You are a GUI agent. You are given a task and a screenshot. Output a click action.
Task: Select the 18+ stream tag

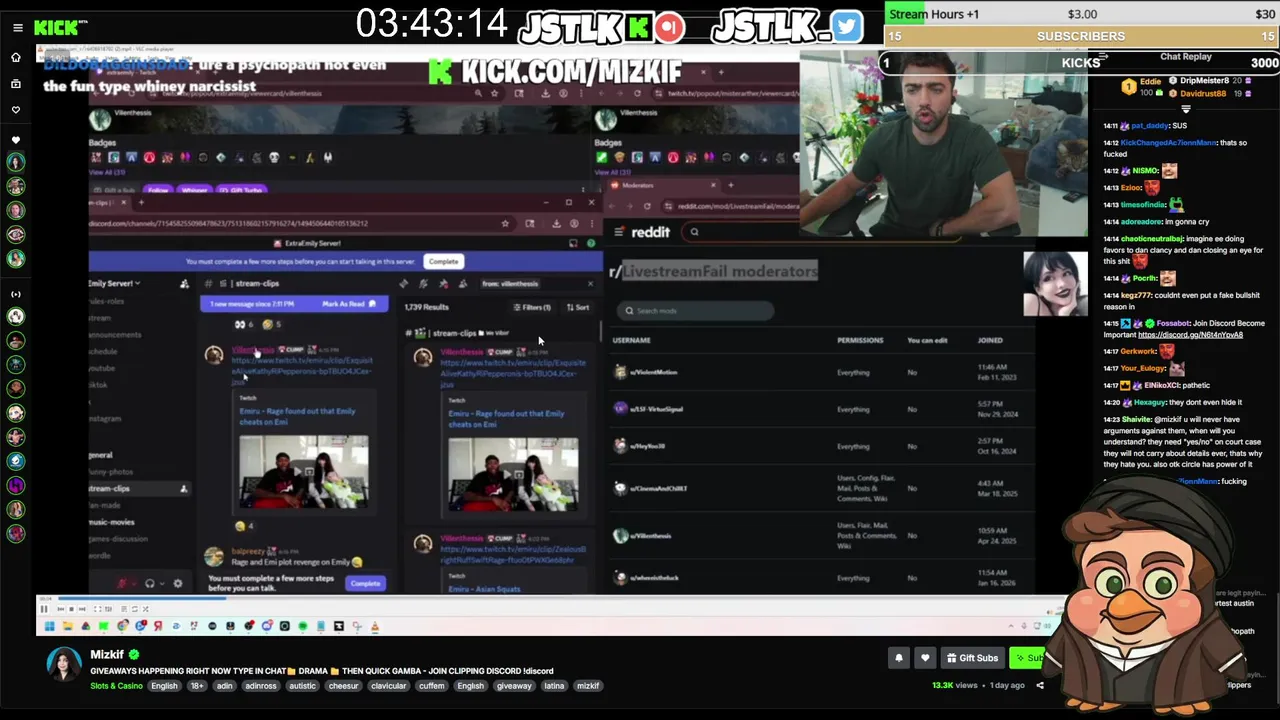197,686
